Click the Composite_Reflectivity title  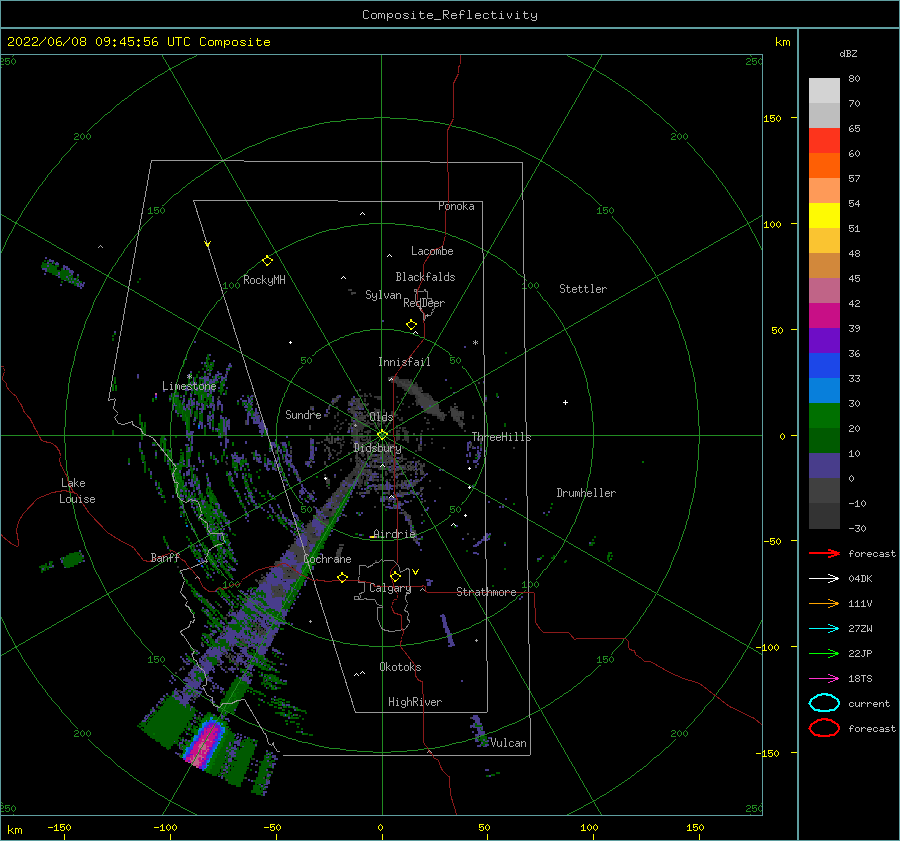click(x=450, y=15)
